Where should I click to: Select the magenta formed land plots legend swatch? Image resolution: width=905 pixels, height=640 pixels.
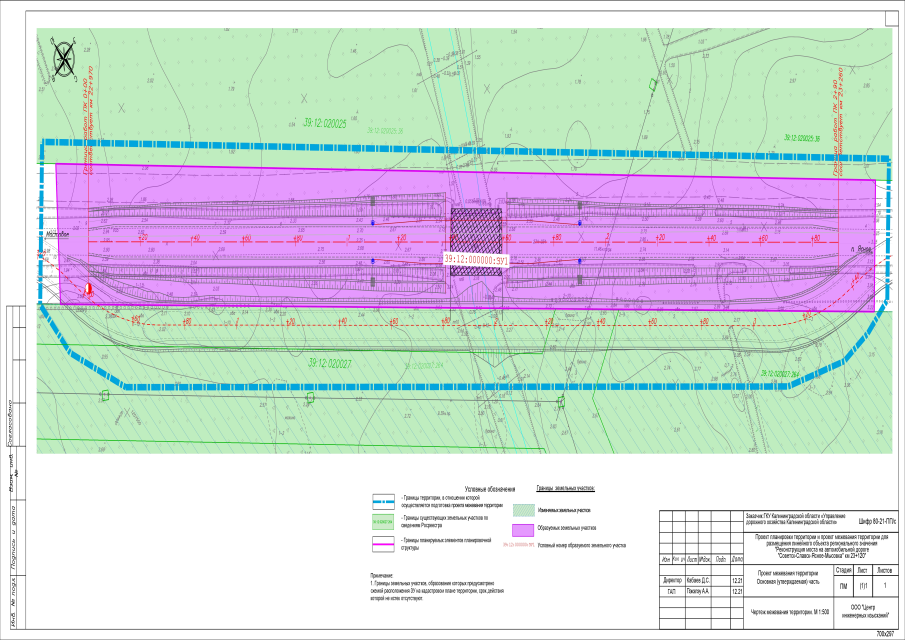pyautogui.click(x=522, y=529)
